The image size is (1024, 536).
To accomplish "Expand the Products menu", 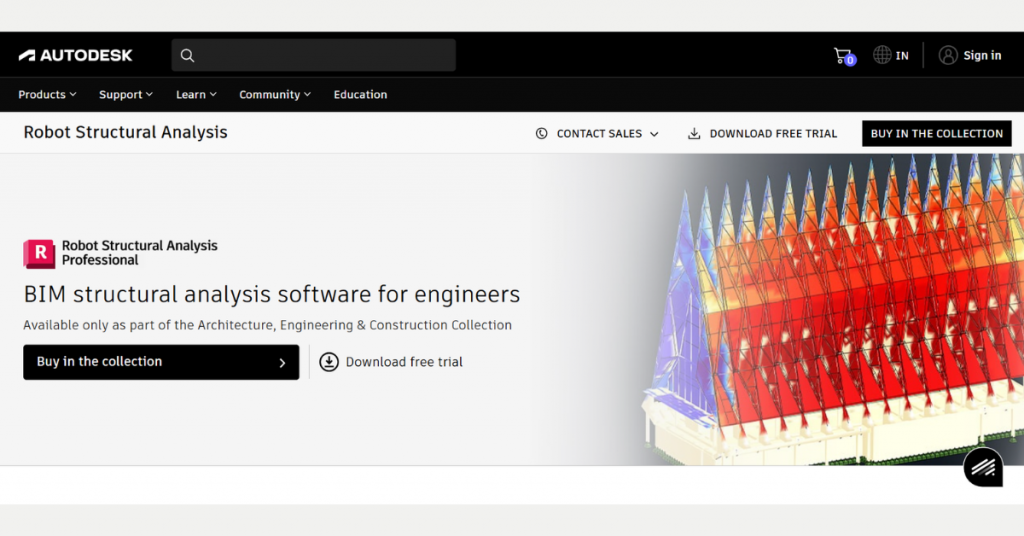I will pos(47,95).
